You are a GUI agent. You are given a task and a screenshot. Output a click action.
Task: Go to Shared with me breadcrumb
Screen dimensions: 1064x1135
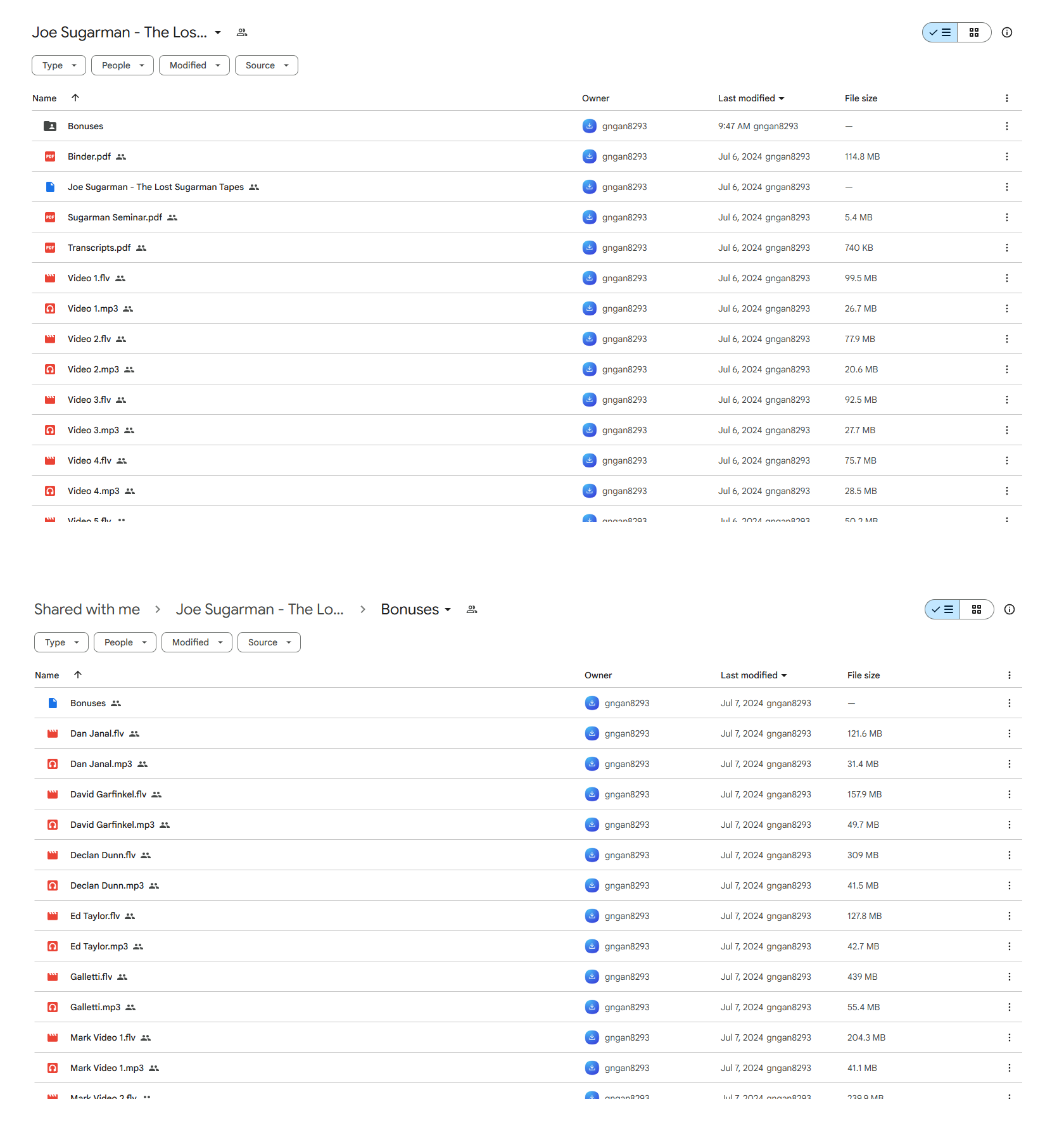87,609
